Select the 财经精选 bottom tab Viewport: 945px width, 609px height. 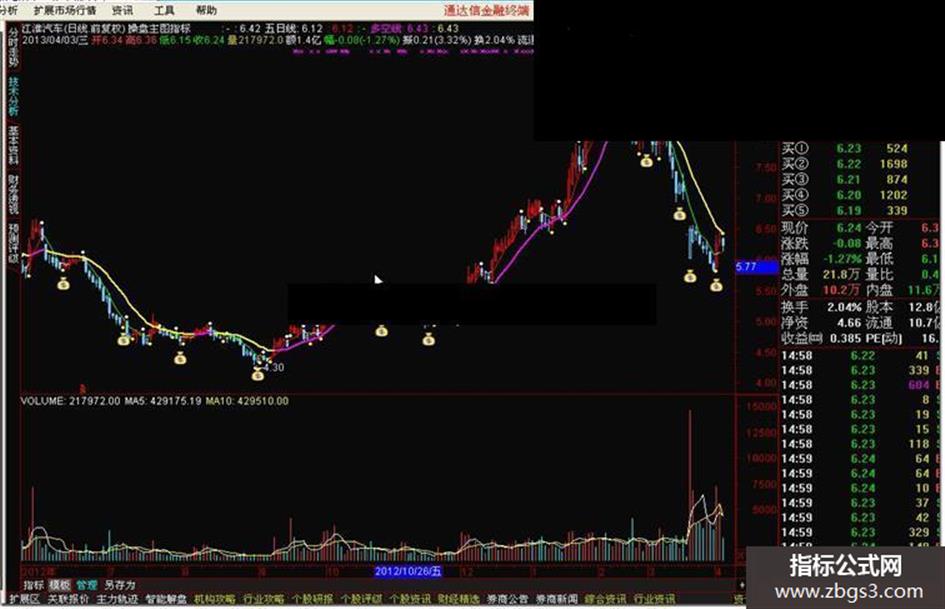click(x=459, y=599)
